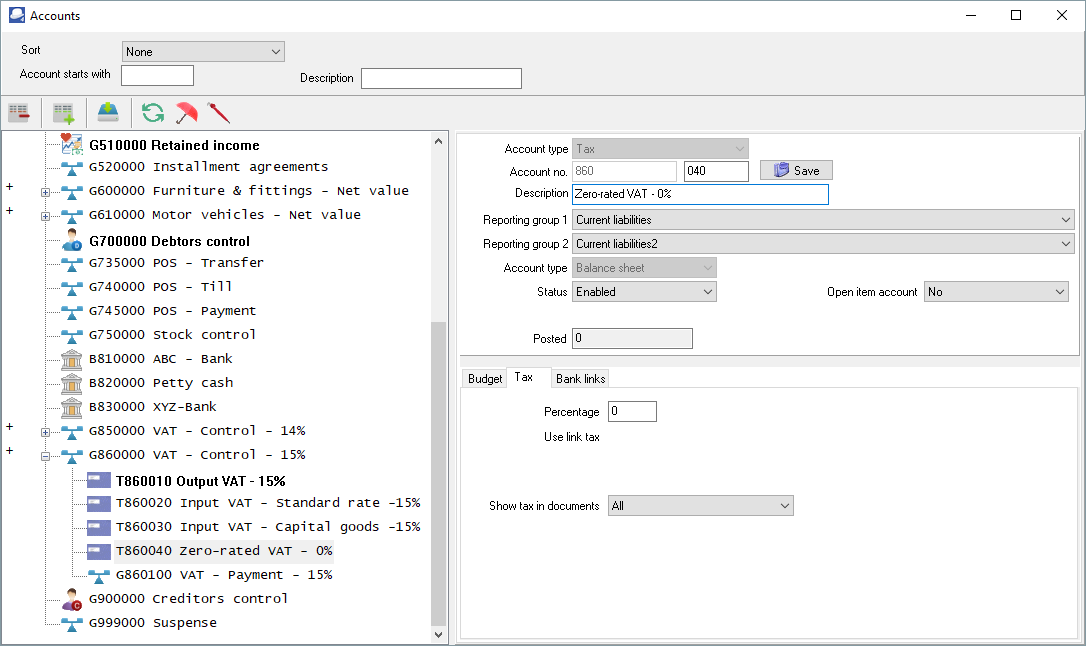Click the closed red umbrella icon

(x=218, y=112)
